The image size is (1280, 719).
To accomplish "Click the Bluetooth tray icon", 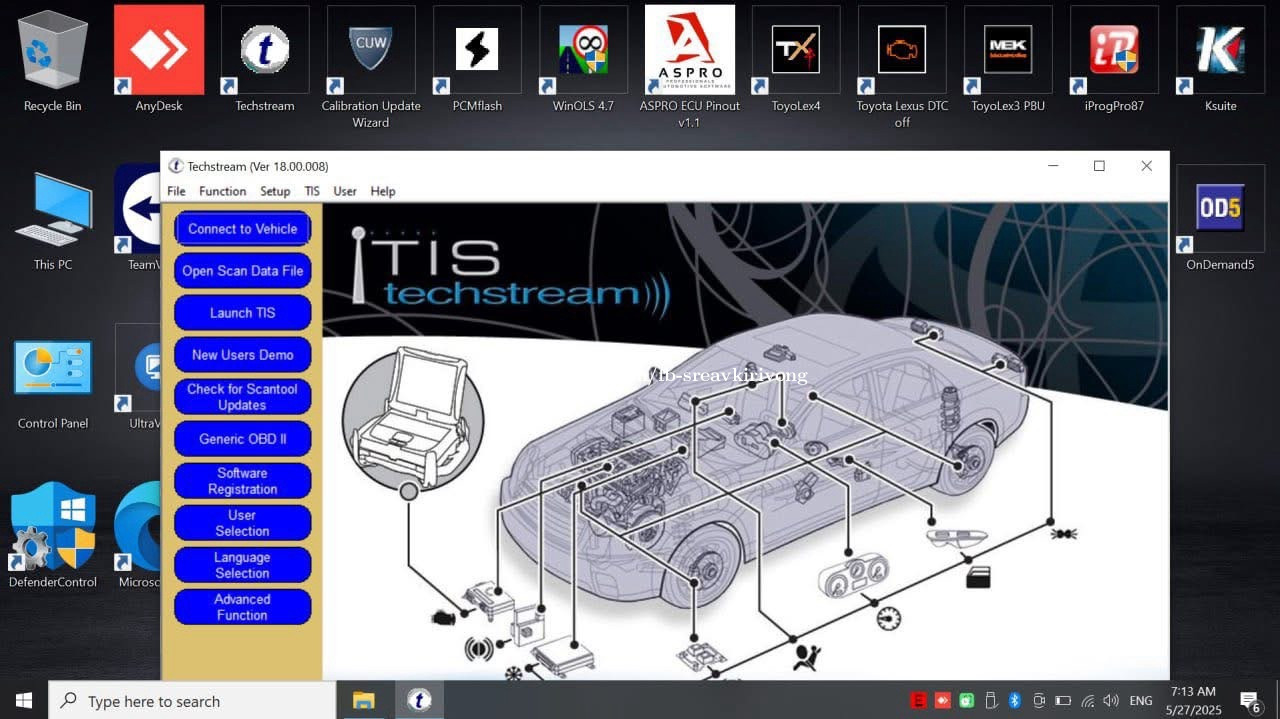I will 1013,701.
